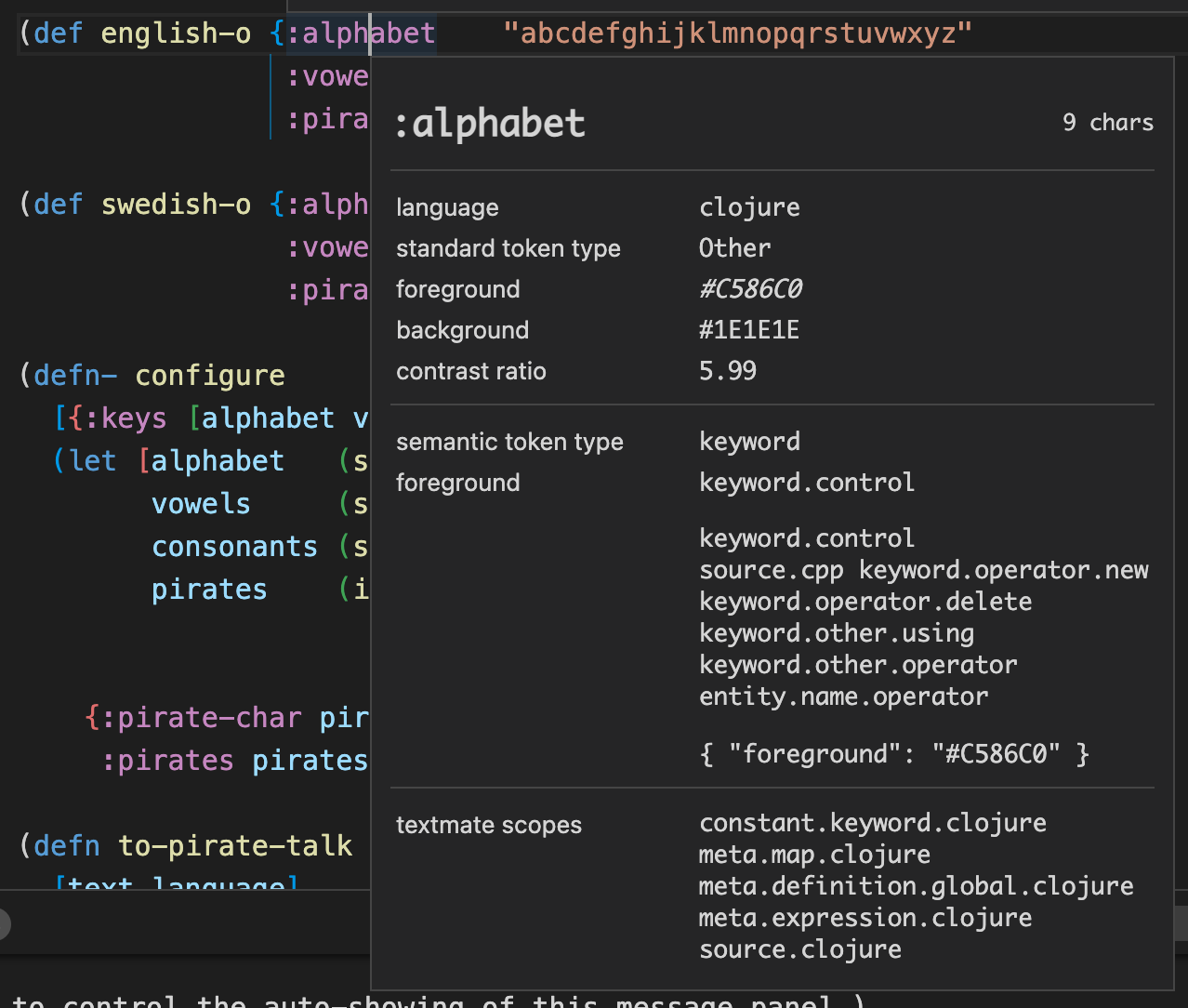This screenshot has height=1008, width=1188.
Task: Click the :keys destructuring keyword
Action: [x=125, y=418]
